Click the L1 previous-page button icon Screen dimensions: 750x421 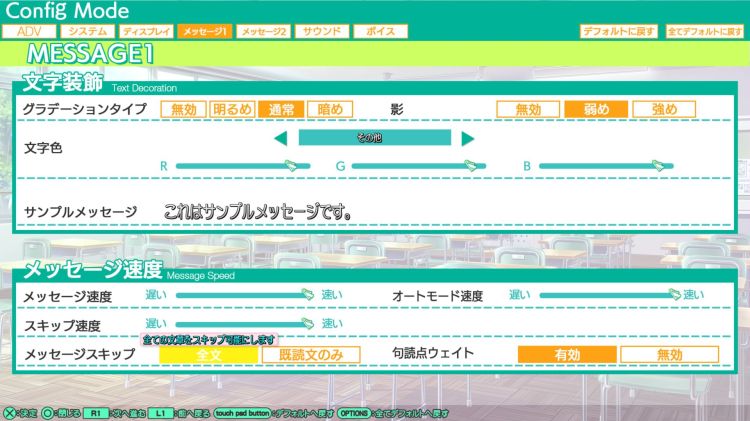161,412
